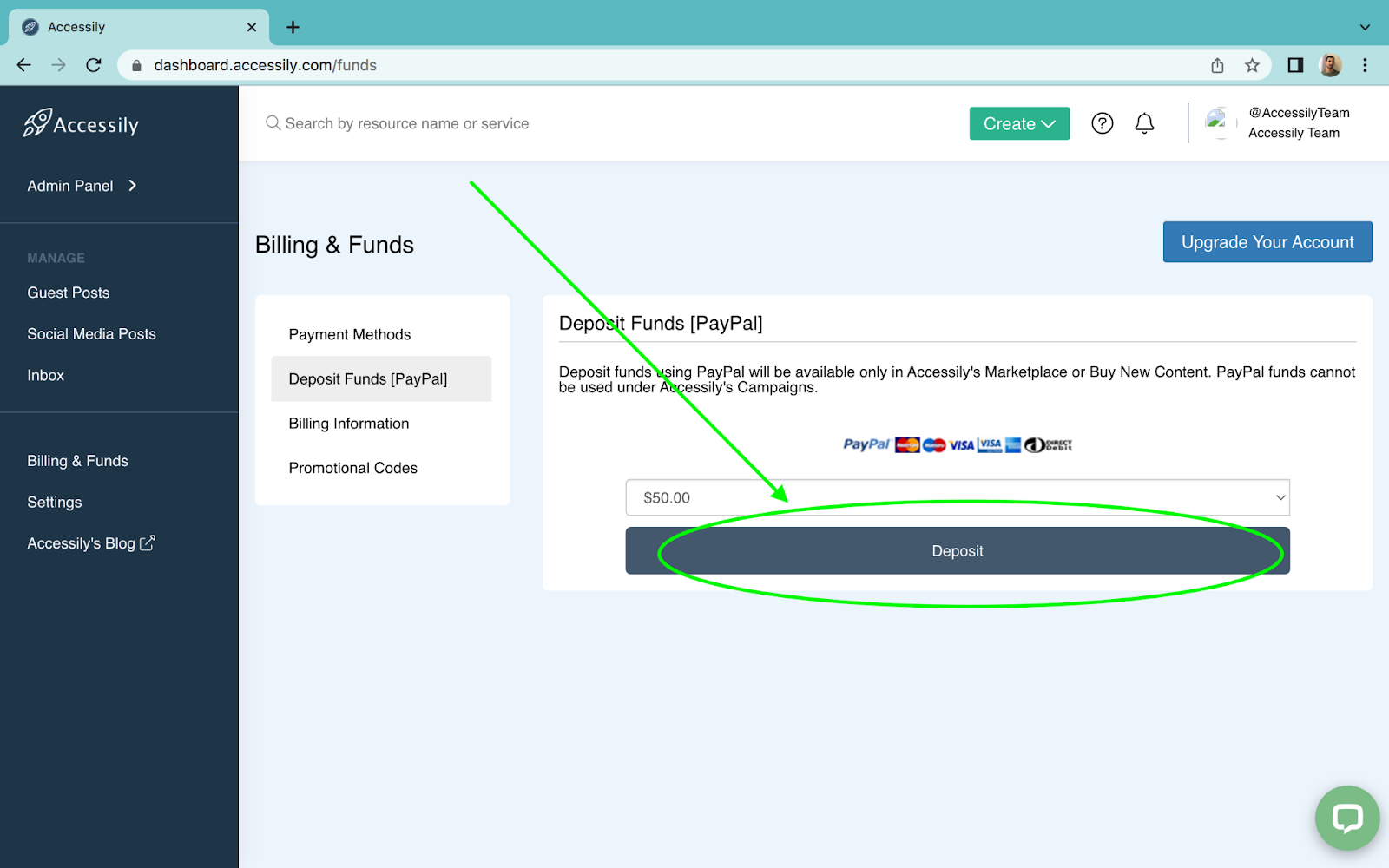Open a new browser tab

pos(293,27)
